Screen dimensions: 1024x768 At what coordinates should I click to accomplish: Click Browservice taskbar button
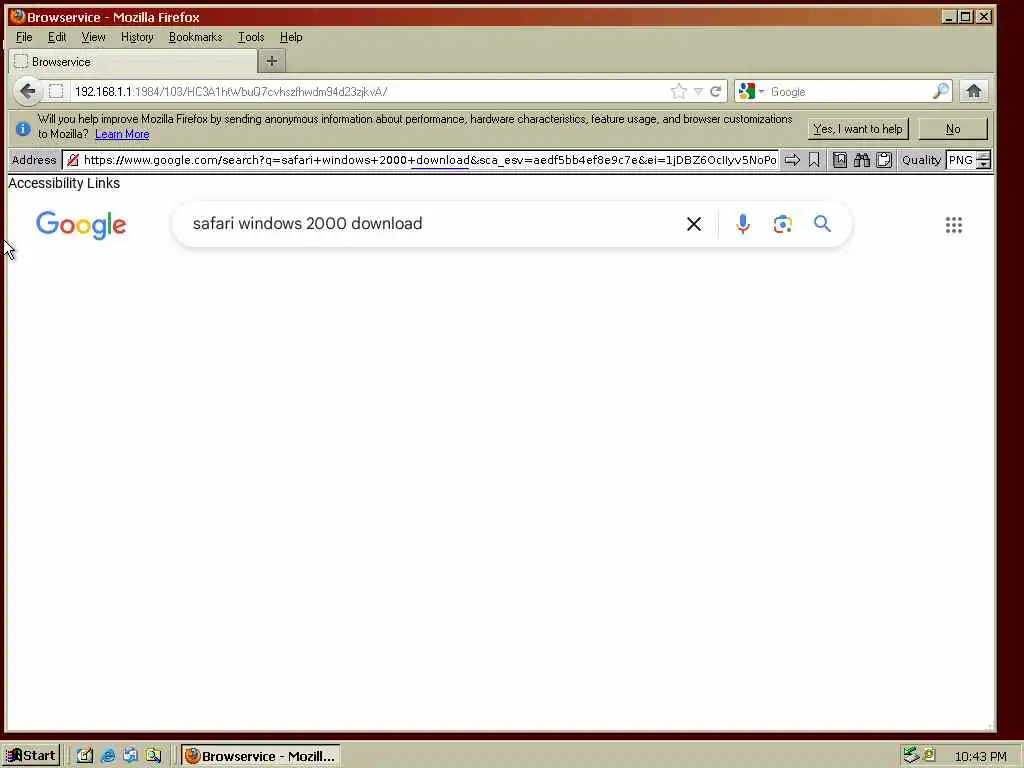(x=261, y=756)
